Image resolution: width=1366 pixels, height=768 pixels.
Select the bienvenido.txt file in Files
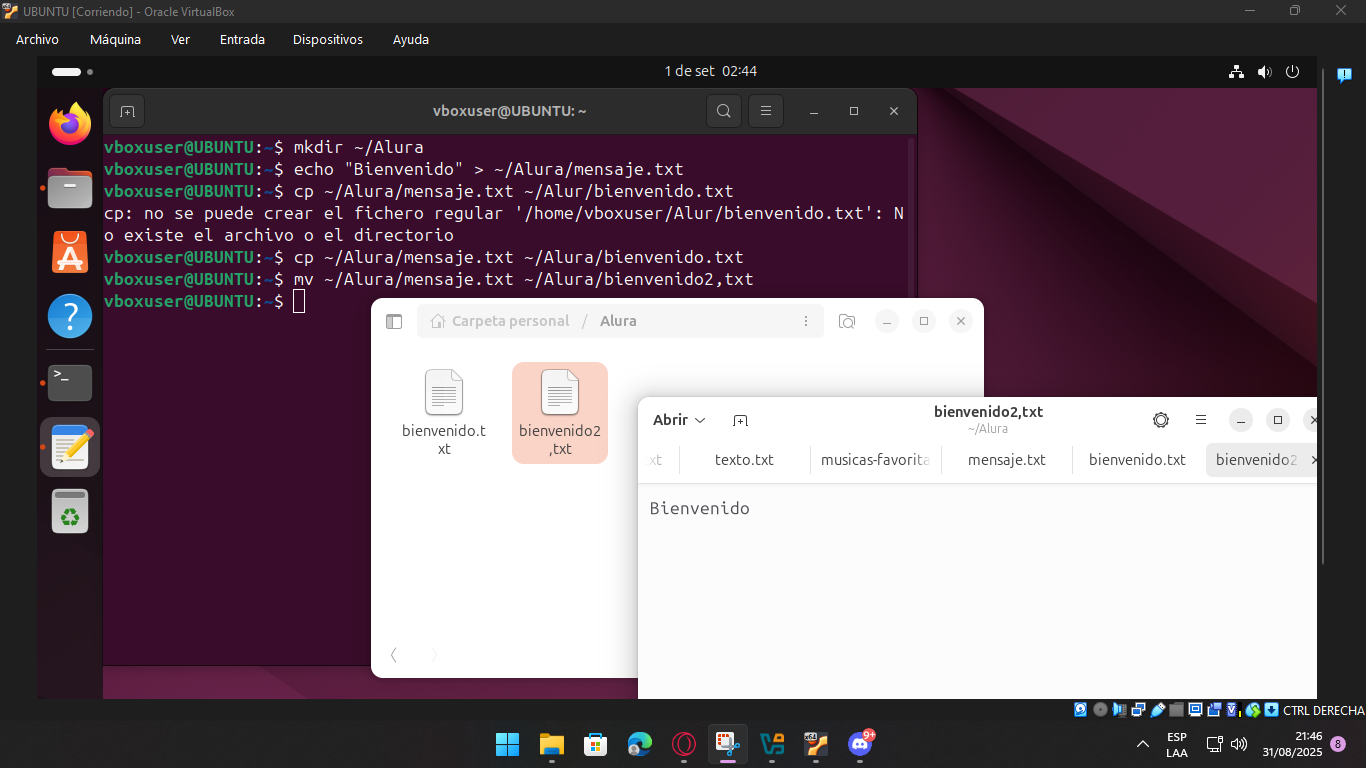coord(444,413)
